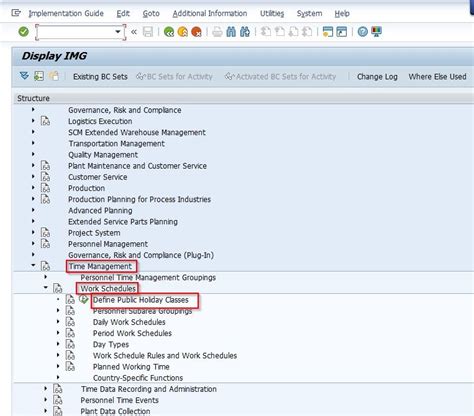Screen dimensions: 474x416
Task: Select the Extended Service Parts Planning entry
Action: (x=123, y=221)
